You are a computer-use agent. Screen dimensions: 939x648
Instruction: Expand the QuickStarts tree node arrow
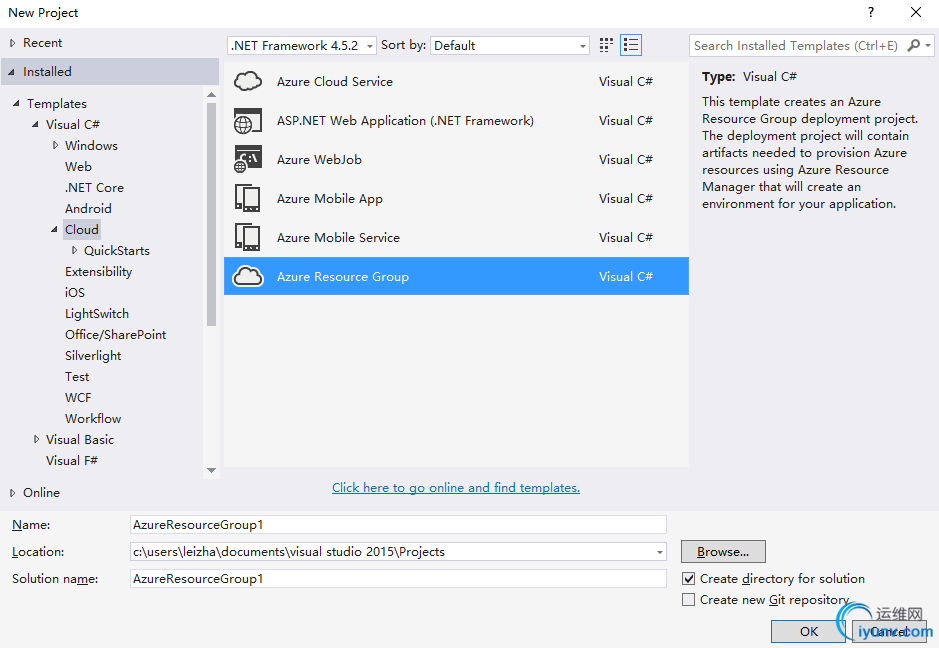[74, 250]
